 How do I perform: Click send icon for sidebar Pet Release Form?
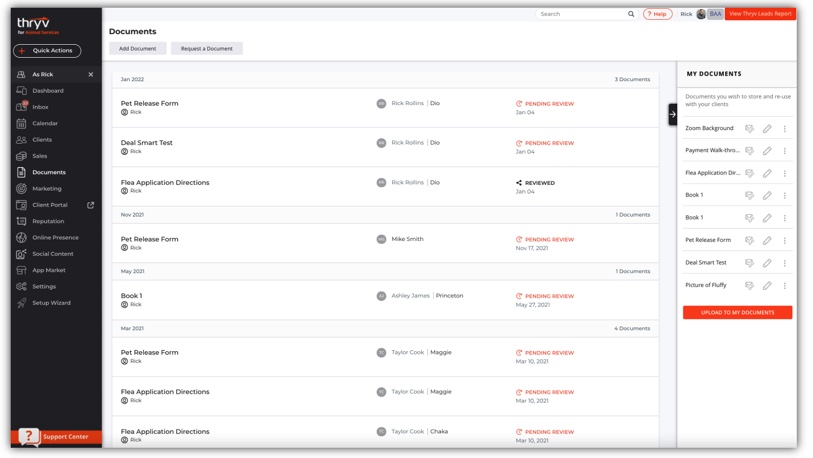749,241
